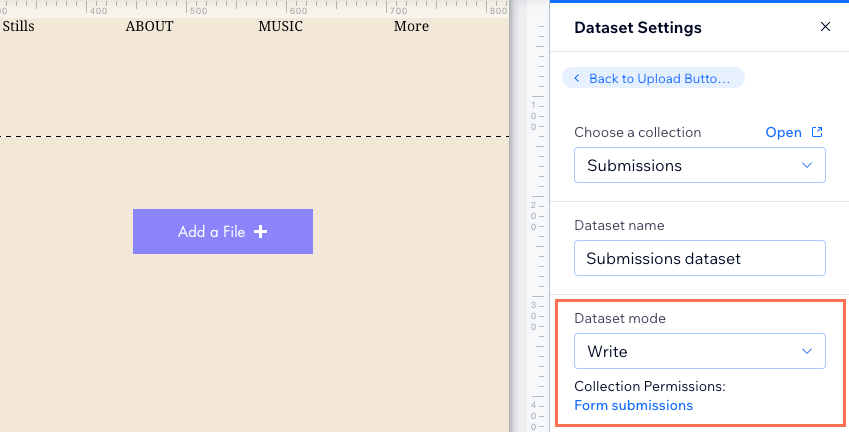Image resolution: width=849 pixels, height=432 pixels.
Task: Expand the Submissions collection dropdown
Action: (x=700, y=165)
